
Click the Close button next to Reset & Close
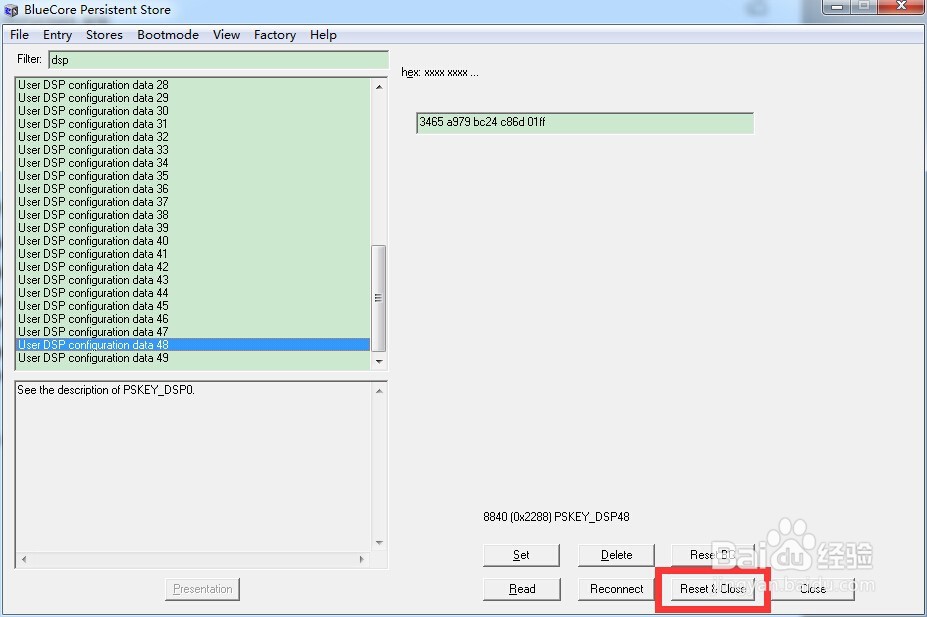813,589
